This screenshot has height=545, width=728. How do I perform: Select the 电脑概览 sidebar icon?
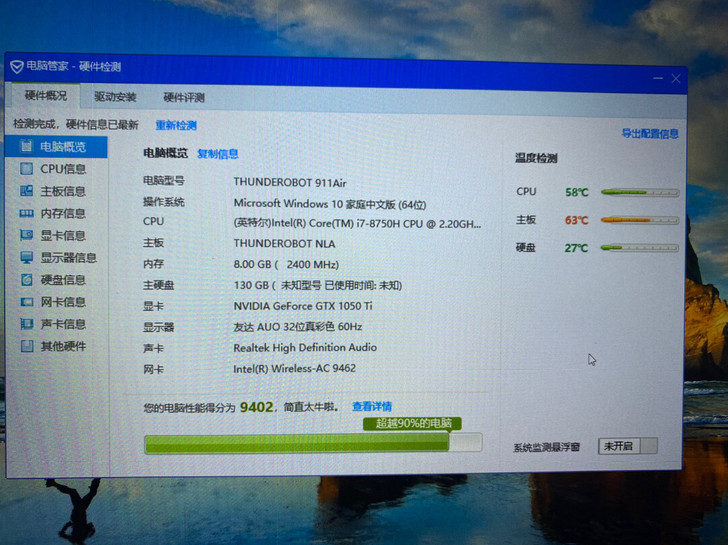click(x=26, y=146)
